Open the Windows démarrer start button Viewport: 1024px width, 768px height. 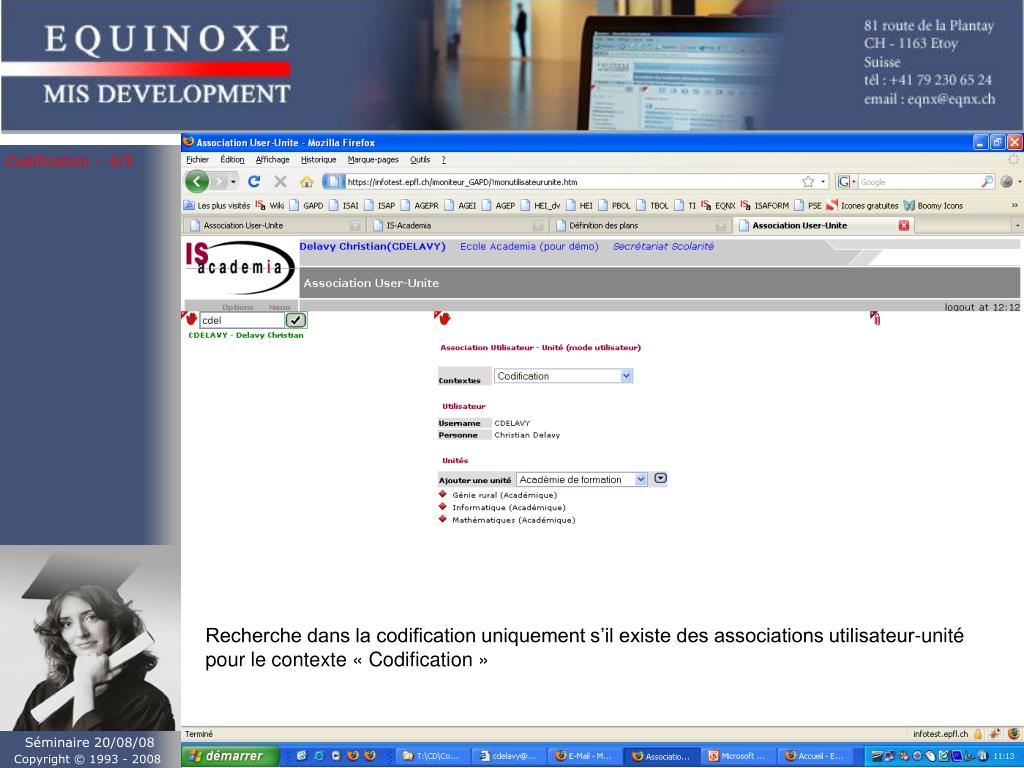(x=227, y=756)
